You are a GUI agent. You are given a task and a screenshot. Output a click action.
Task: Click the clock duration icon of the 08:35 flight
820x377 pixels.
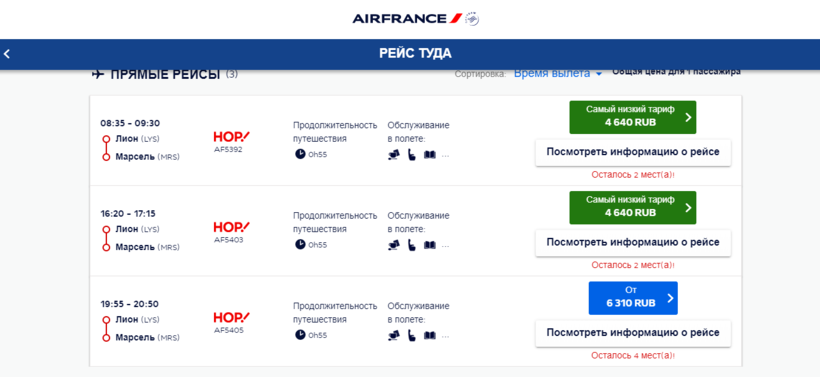pyautogui.click(x=300, y=154)
